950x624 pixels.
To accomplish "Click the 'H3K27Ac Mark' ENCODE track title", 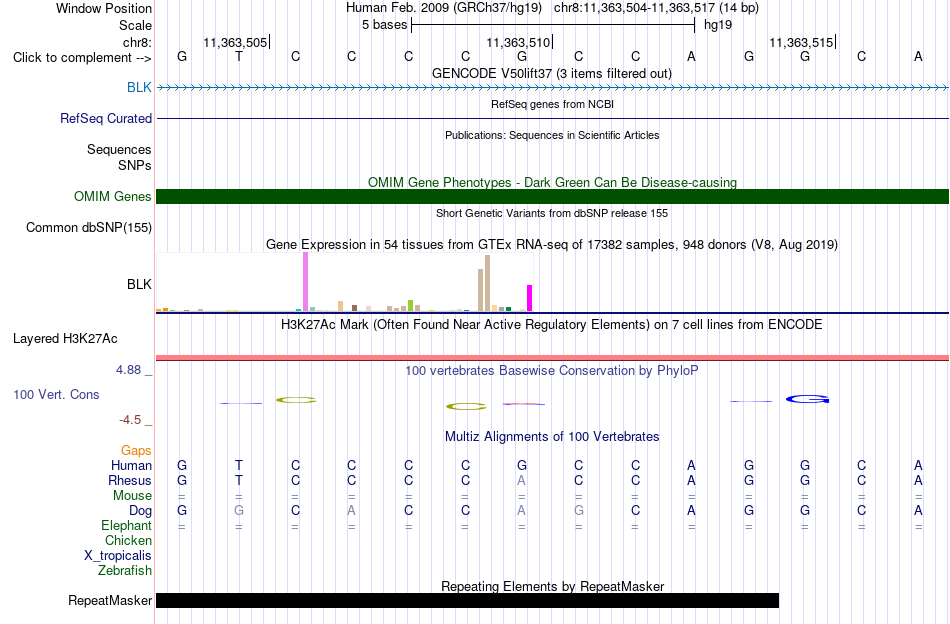I will tap(552, 325).
